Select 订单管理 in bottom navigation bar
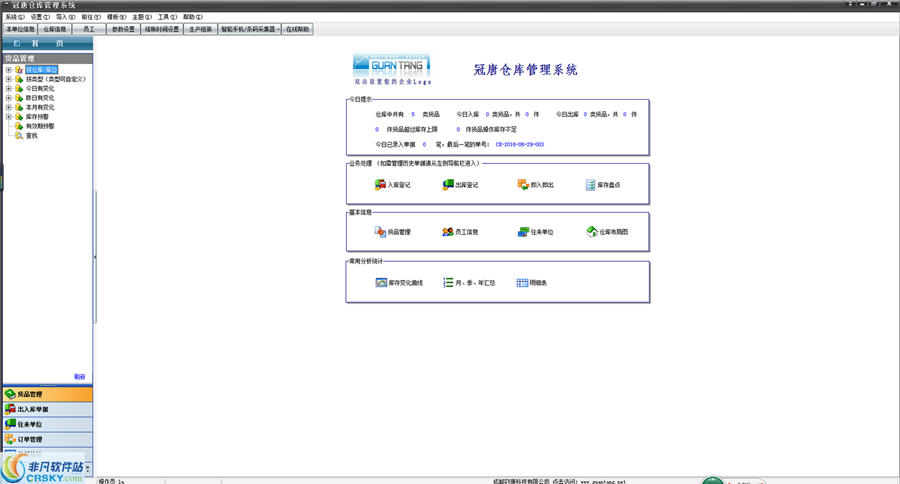Image resolution: width=900 pixels, height=484 pixels. [x=48, y=439]
